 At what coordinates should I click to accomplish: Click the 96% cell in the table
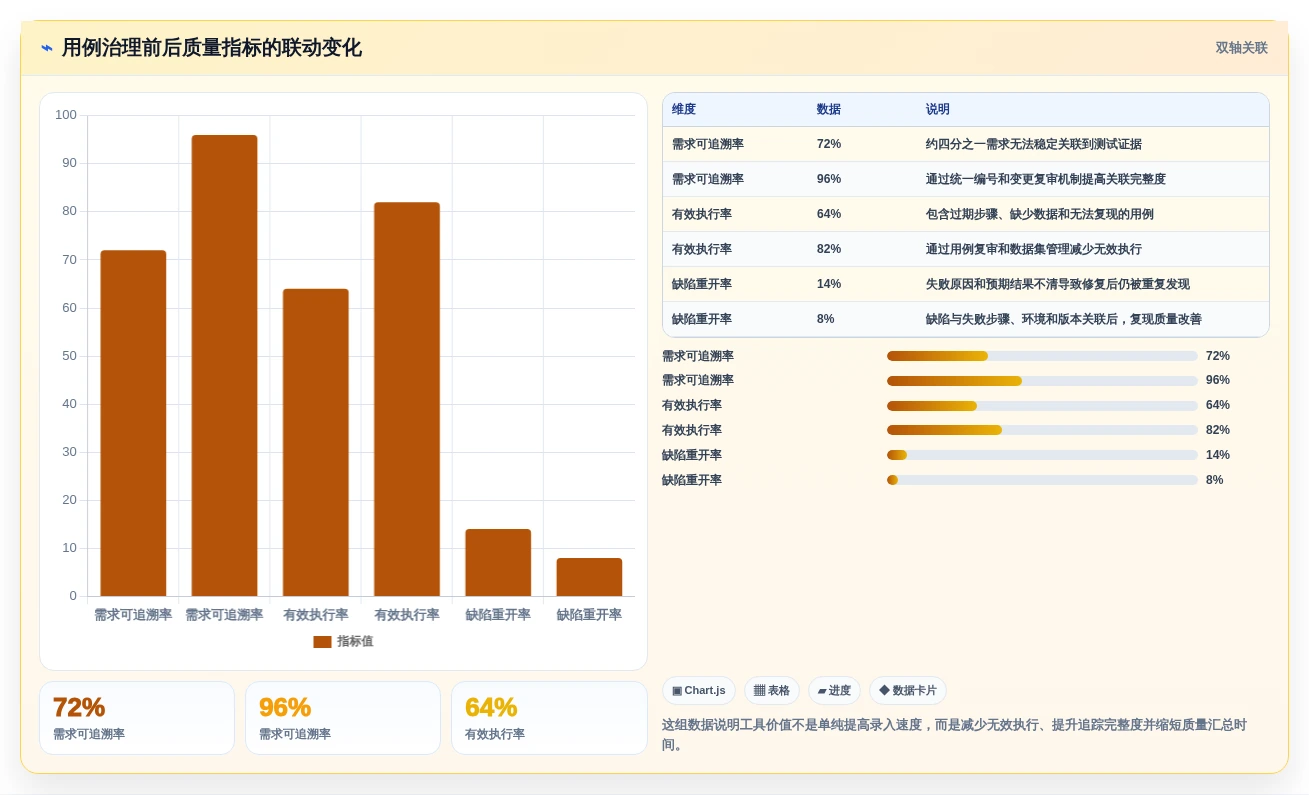[x=829, y=179]
